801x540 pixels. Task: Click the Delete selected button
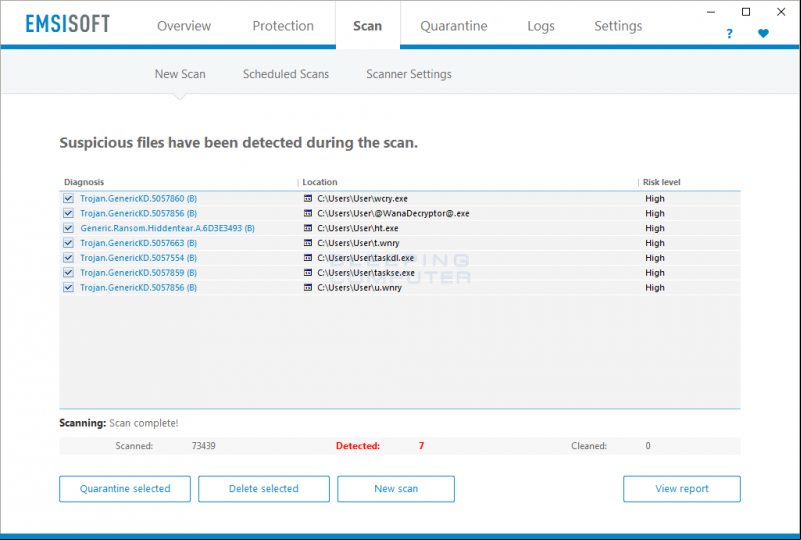(264, 489)
